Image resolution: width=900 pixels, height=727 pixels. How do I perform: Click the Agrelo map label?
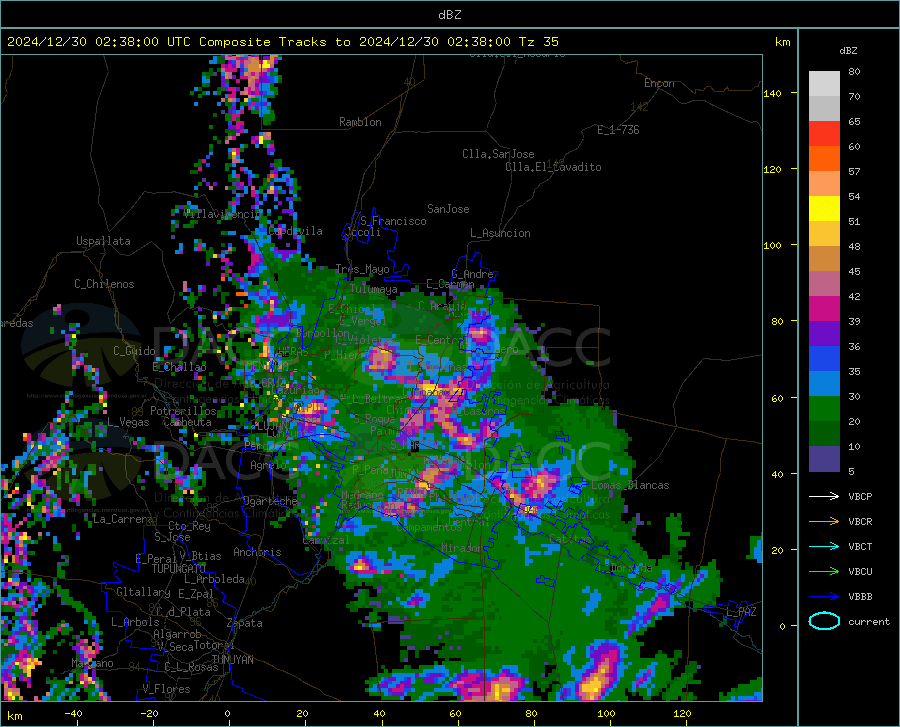click(268, 465)
